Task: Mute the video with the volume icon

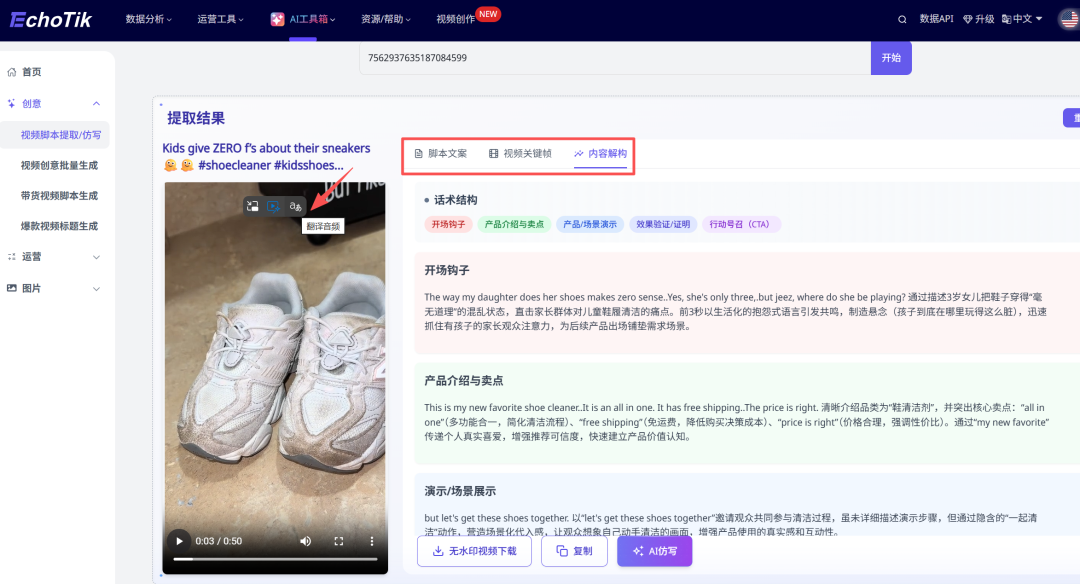Action: pos(305,540)
